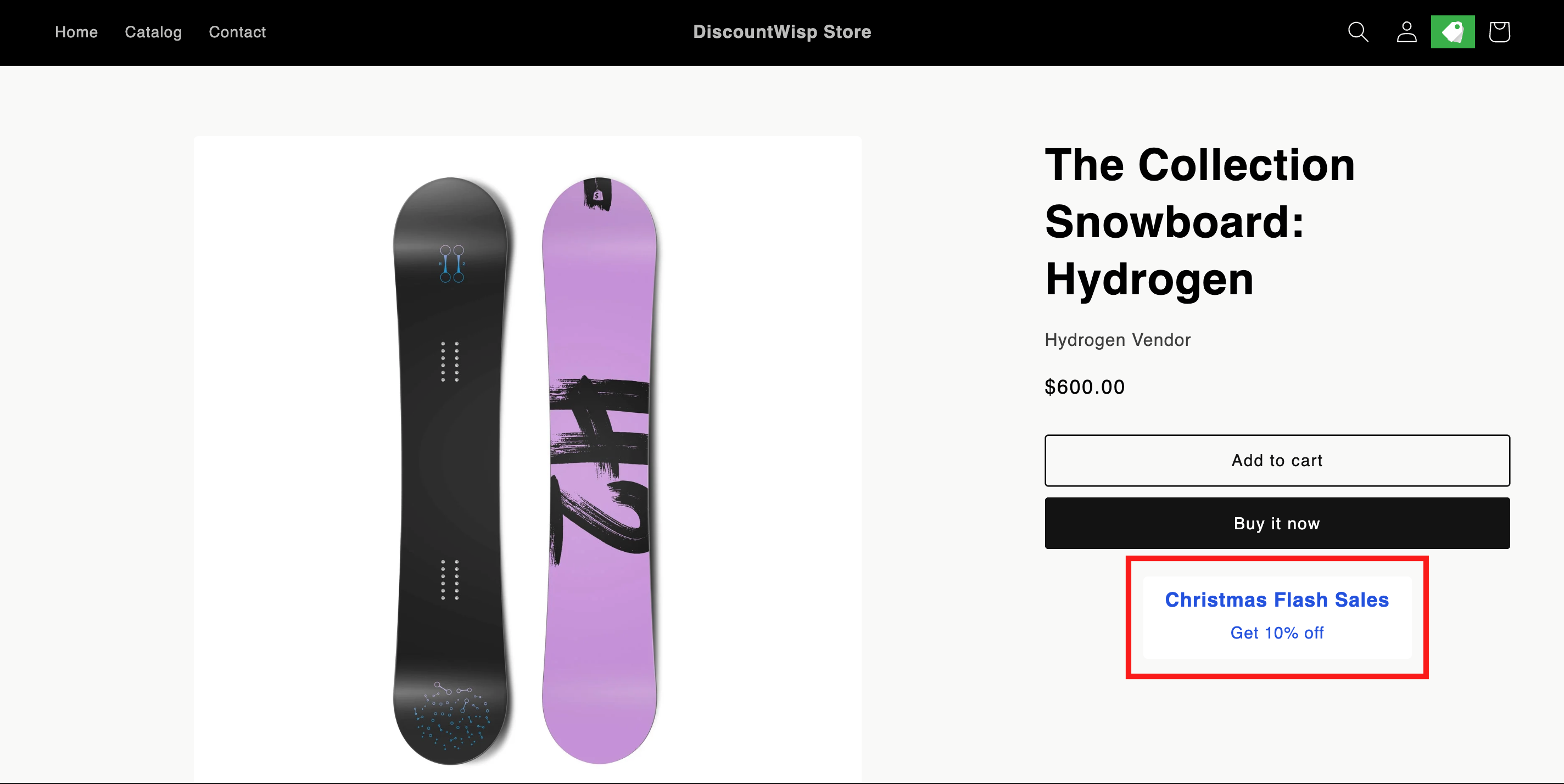Select the Get 10% off offer text
The image size is (1564, 784).
coord(1276,633)
